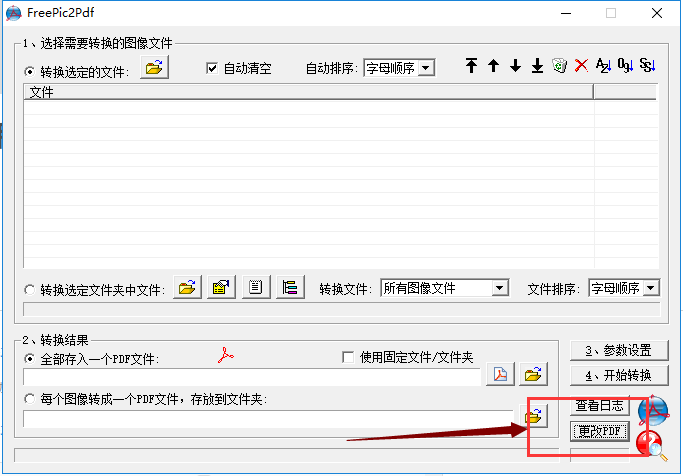683x476 pixels.
Task: Move selected file to bottom of list
Action: (x=537, y=66)
